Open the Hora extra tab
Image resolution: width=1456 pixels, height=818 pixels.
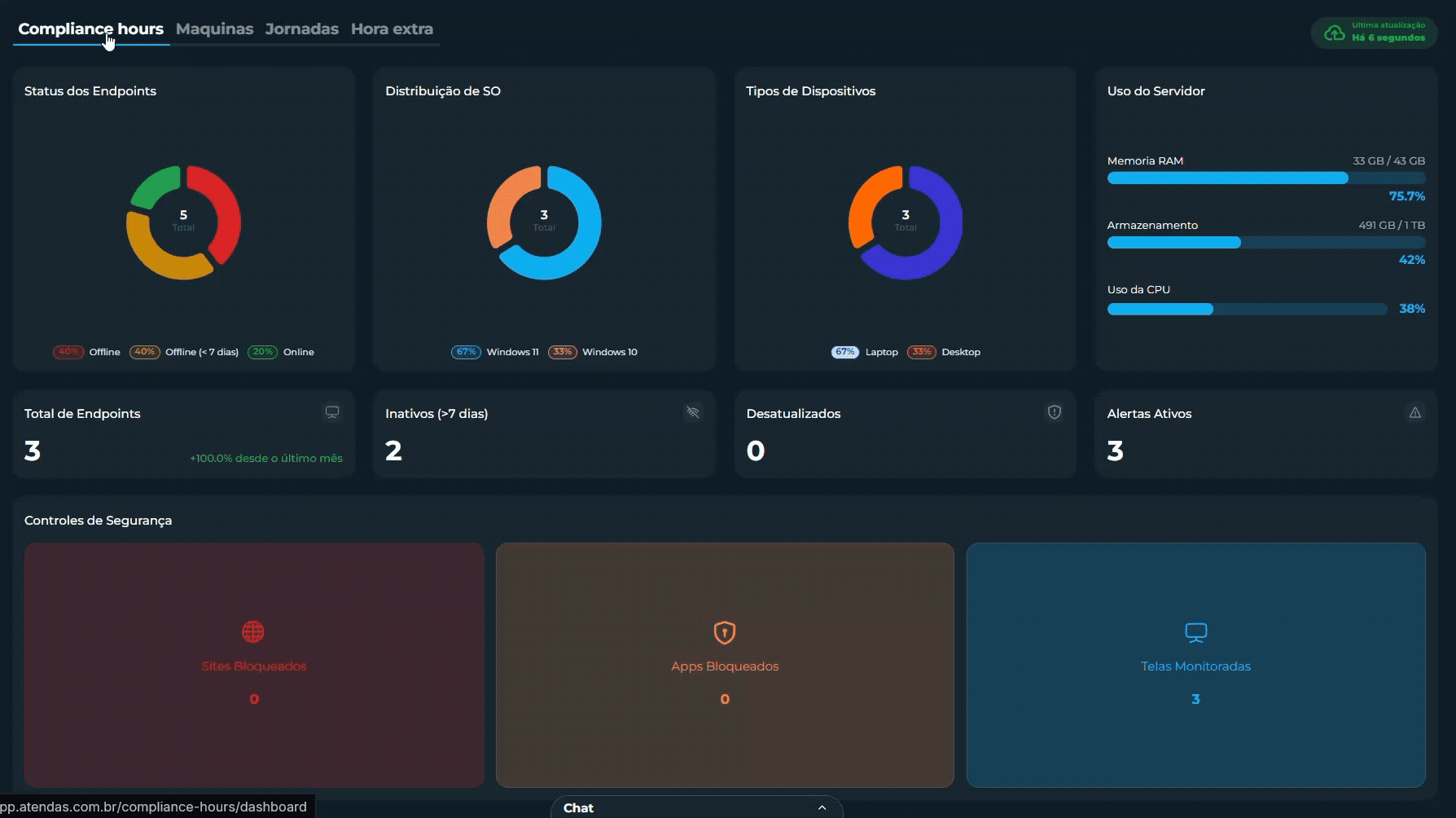click(392, 29)
